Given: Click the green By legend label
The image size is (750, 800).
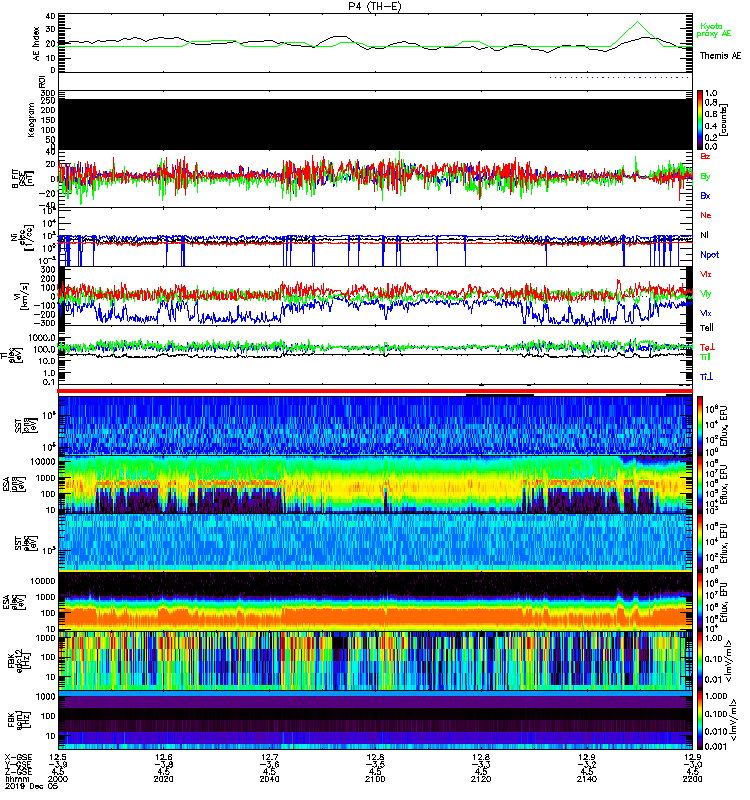Looking at the screenshot, I should pyautogui.click(x=705, y=177).
